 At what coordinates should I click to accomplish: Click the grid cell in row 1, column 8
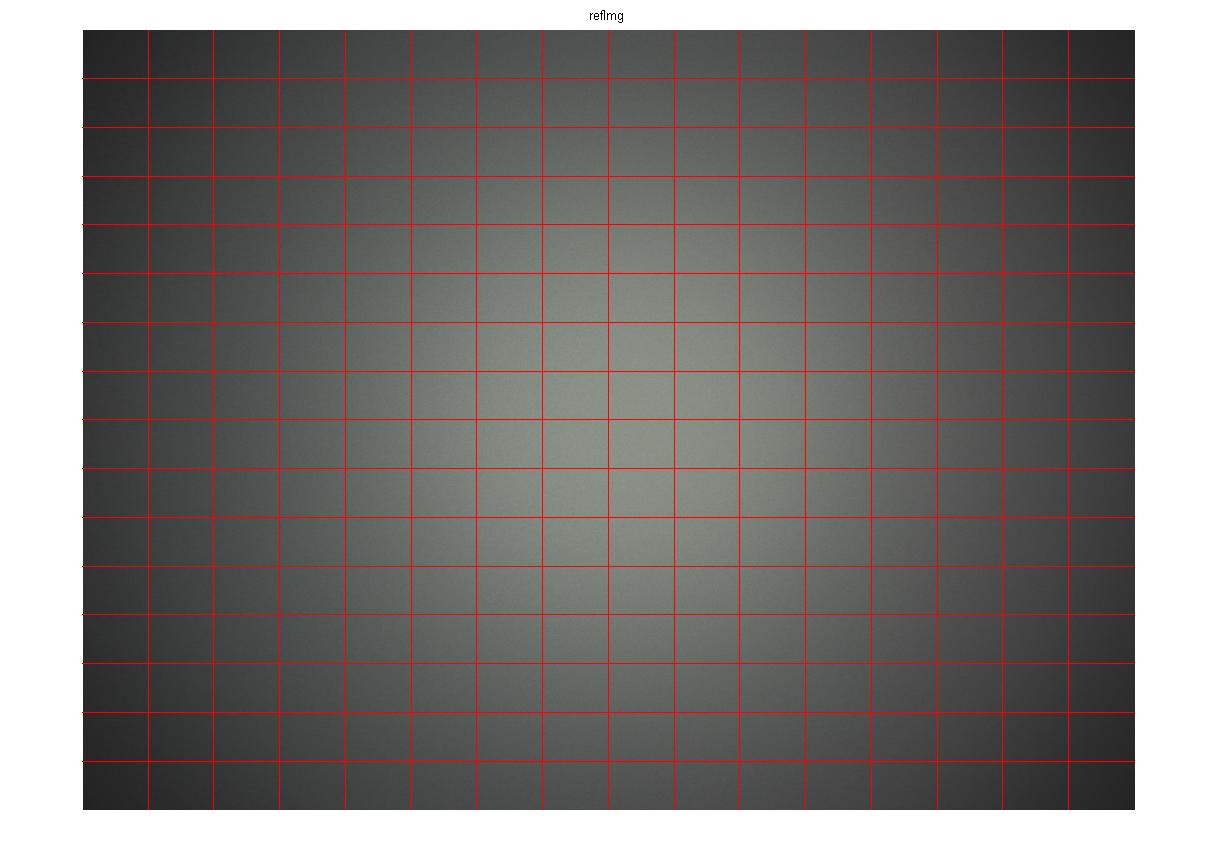[576, 54]
